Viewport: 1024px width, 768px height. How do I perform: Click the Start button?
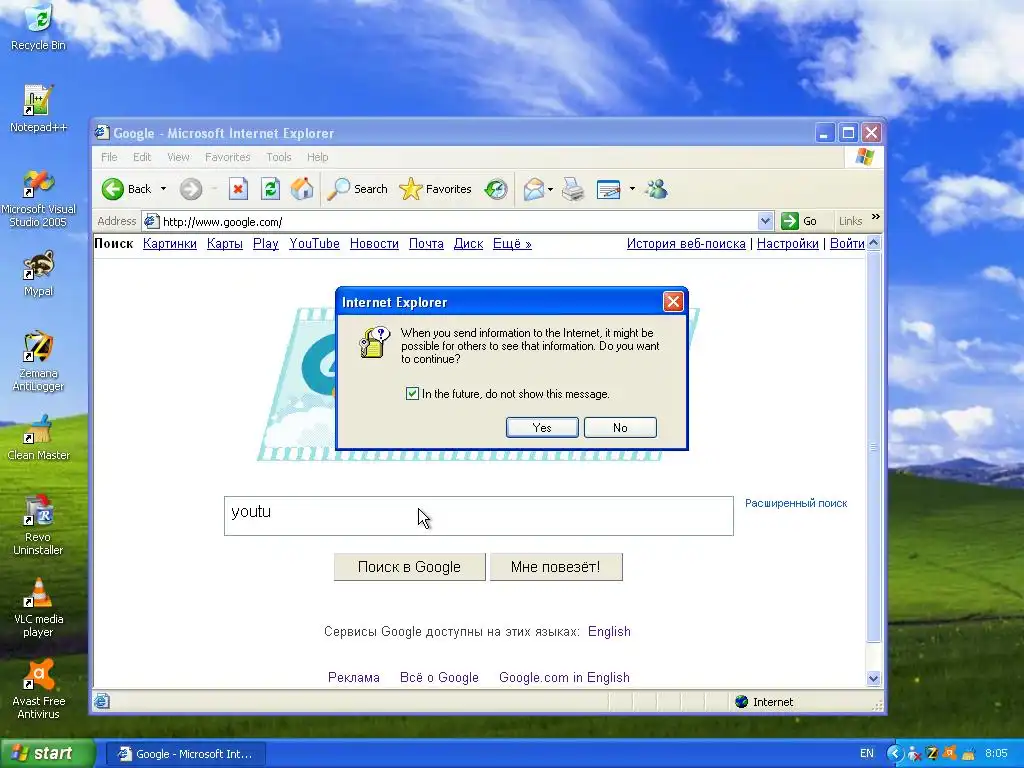click(46, 754)
